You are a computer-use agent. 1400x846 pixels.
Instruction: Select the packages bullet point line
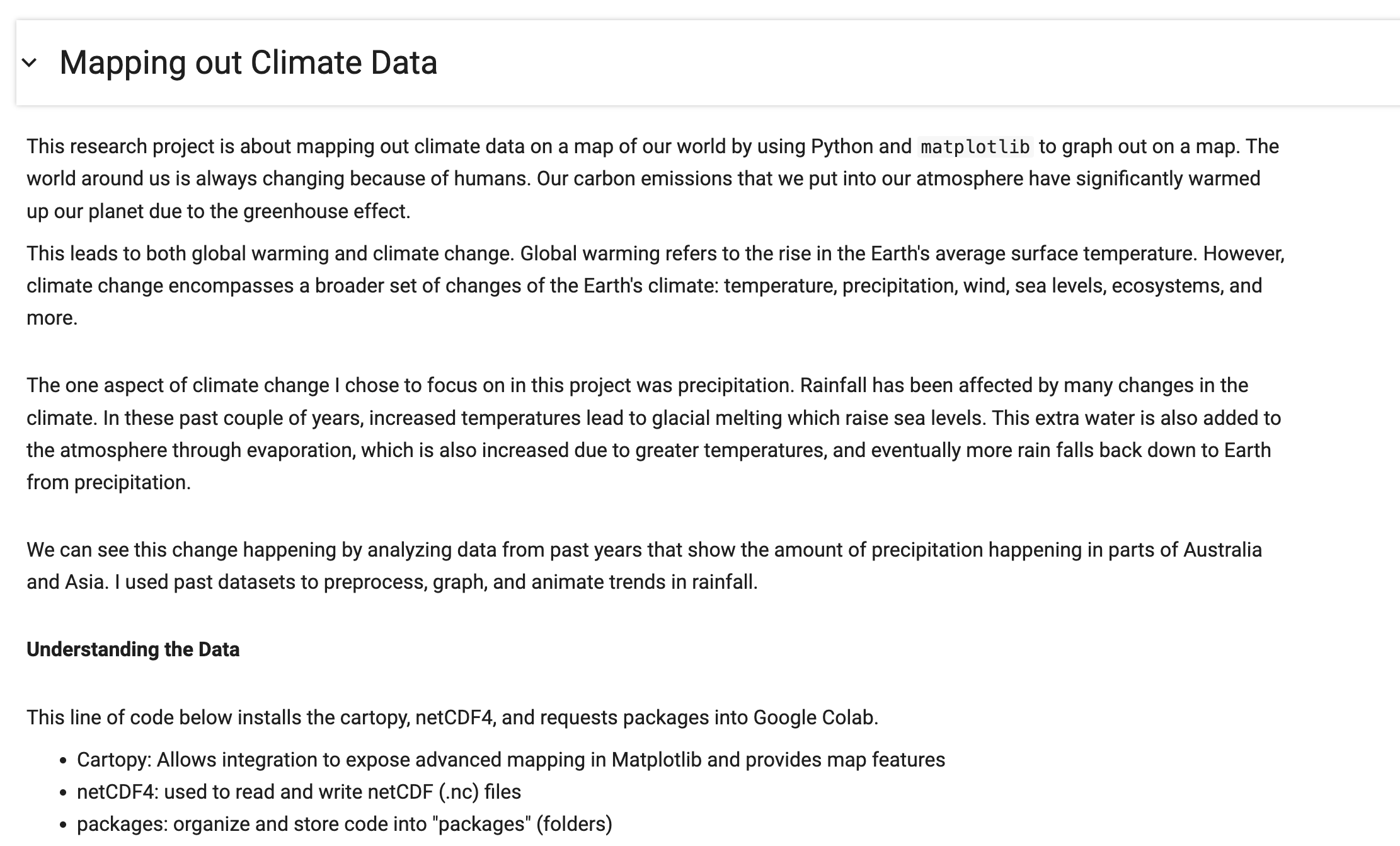[x=344, y=824]
